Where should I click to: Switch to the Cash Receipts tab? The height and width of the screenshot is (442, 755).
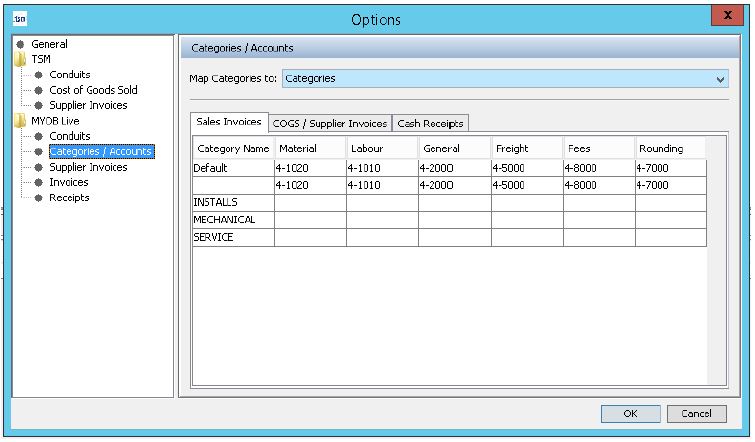point(430,123)
